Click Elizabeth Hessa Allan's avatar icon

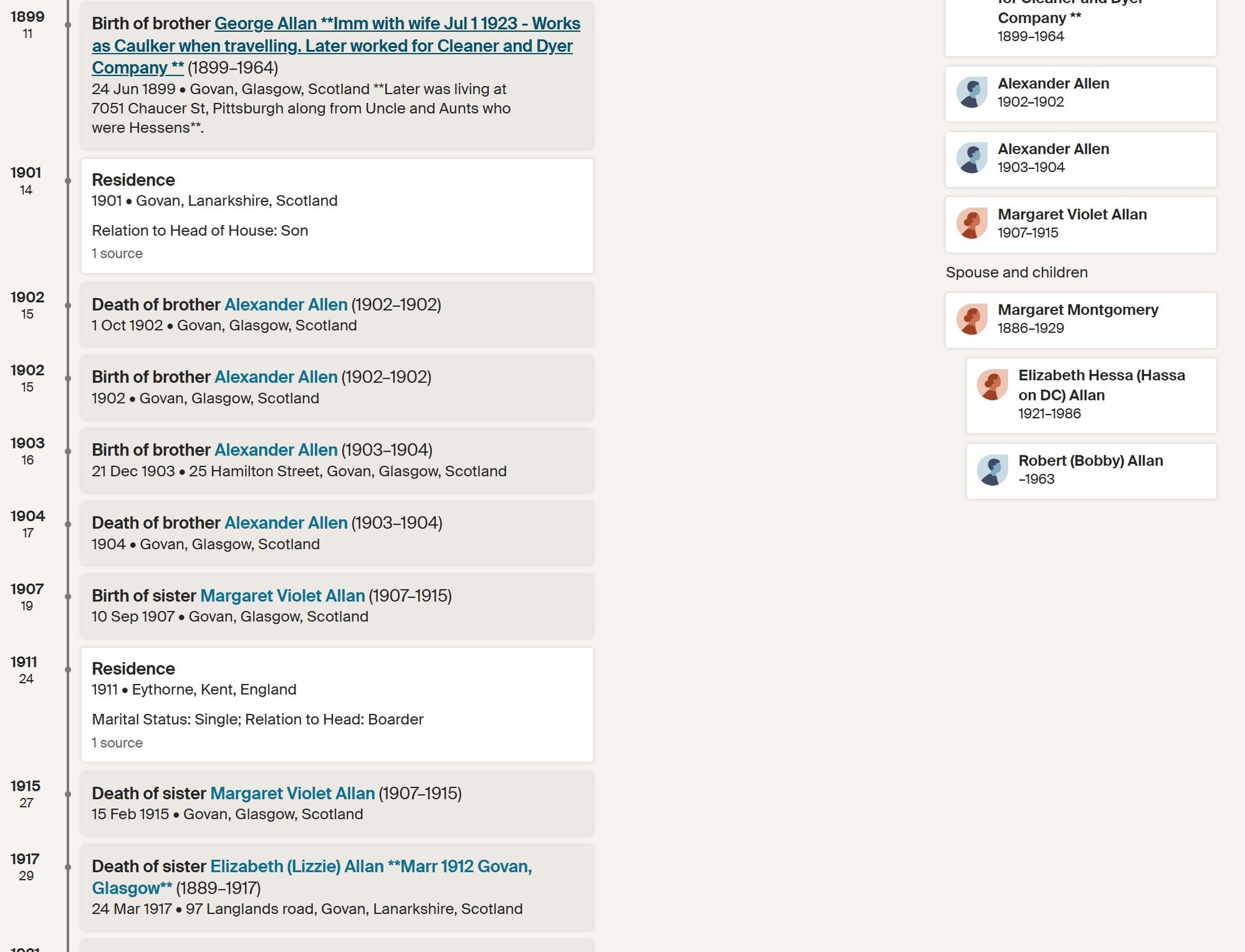(992, 385)
